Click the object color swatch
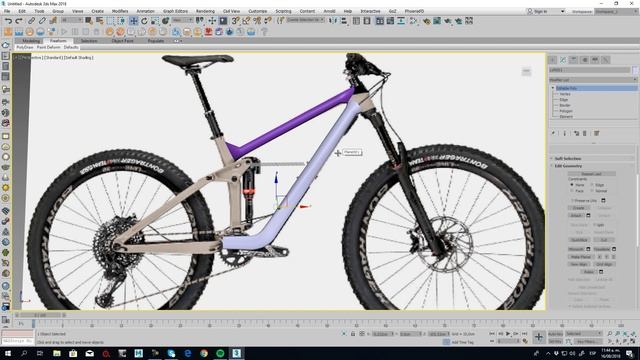640x360 pixels. click(635, 70)
